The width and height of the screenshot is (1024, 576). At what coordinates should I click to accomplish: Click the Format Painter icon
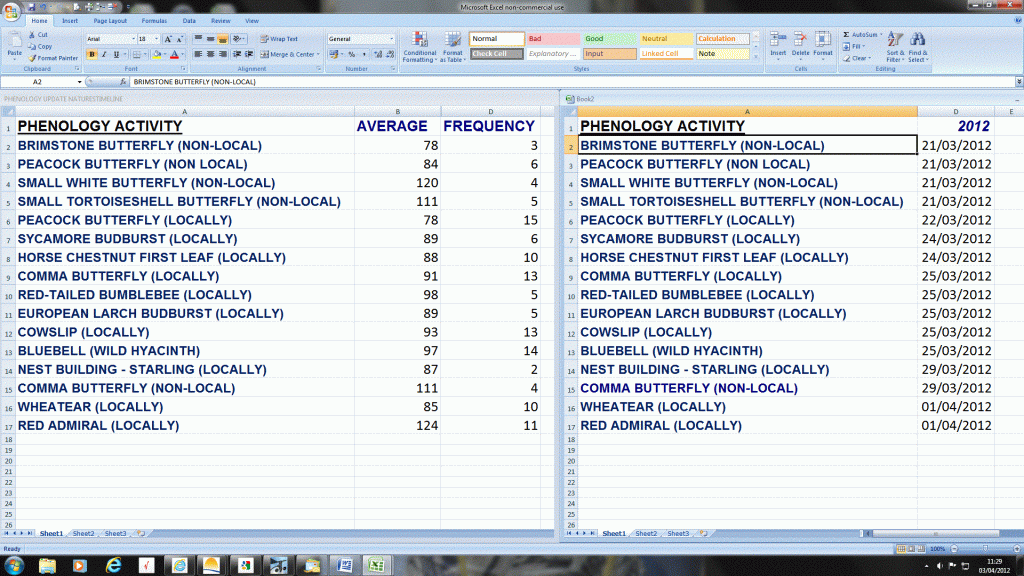[32, 58]
